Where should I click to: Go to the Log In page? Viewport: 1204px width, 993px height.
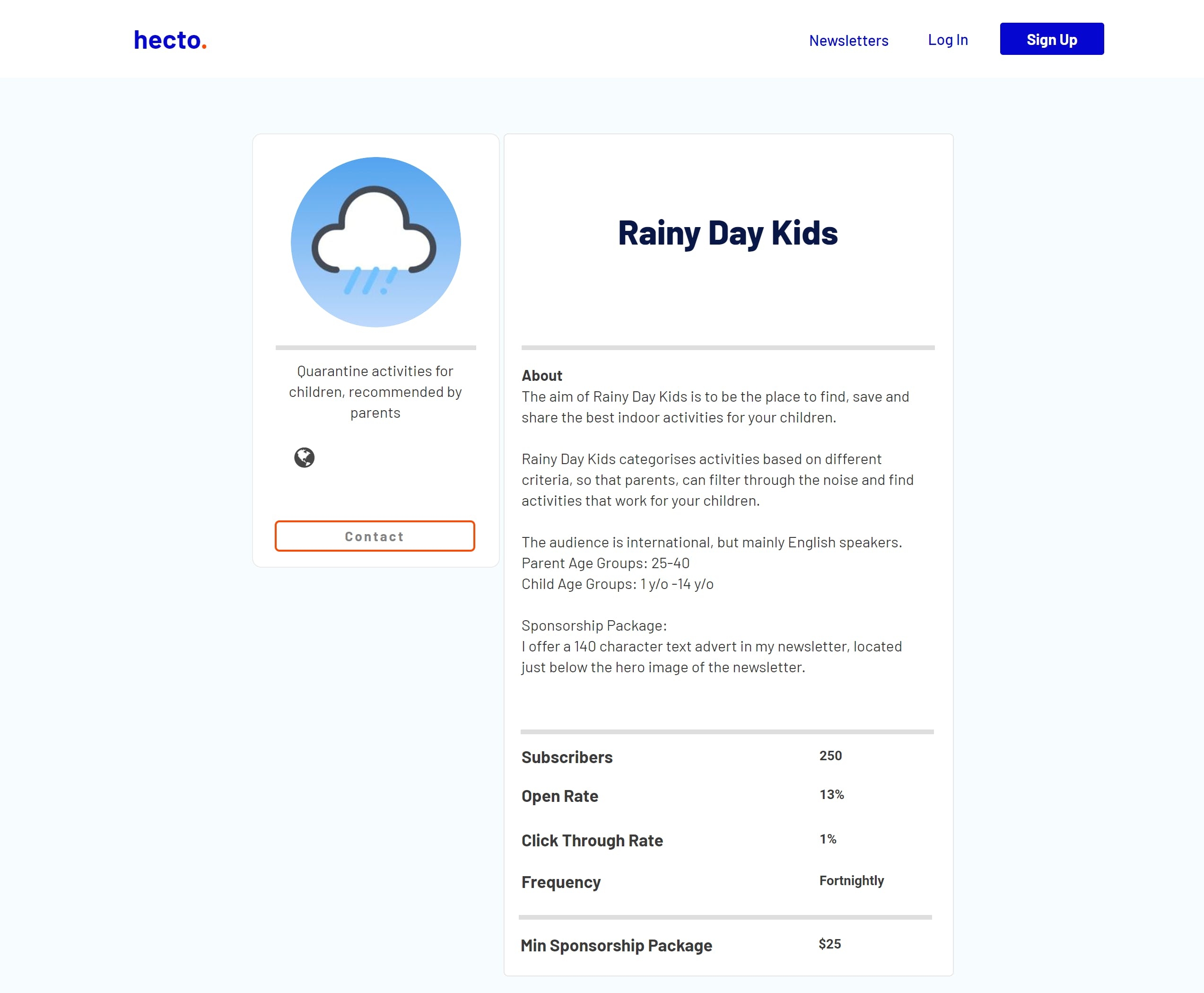click(947, 40)
